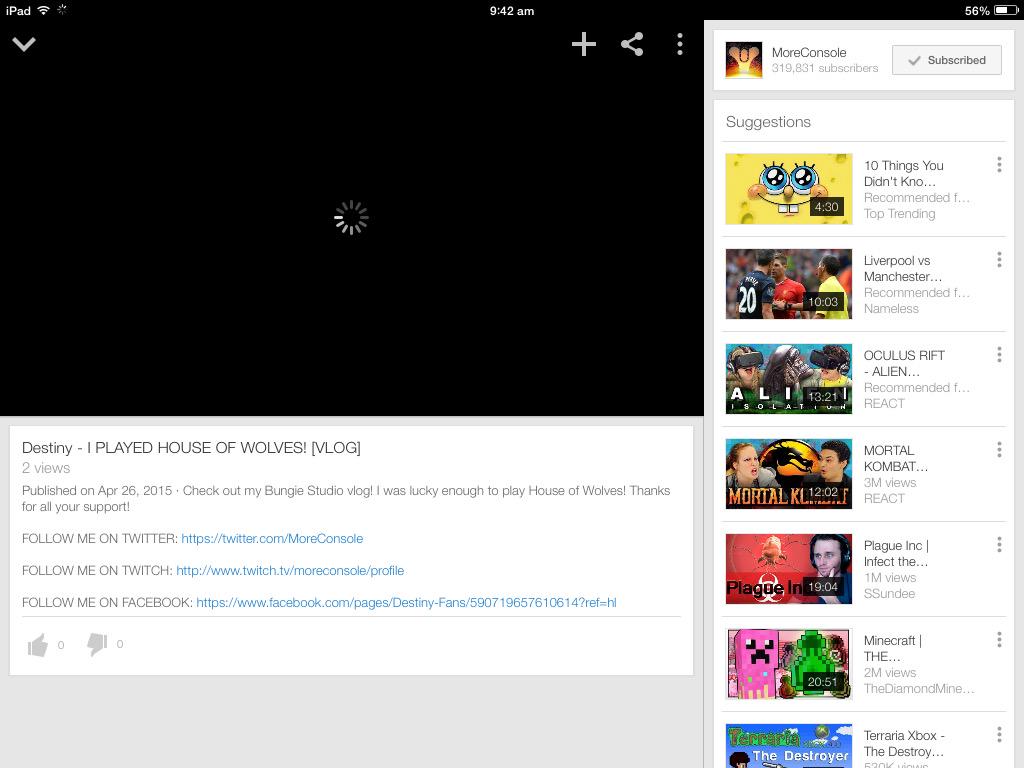Open the Oculus Rift Alien Isolation thumbnail
The height and width of the screenshot is (768, 1024).
(789, 379)
